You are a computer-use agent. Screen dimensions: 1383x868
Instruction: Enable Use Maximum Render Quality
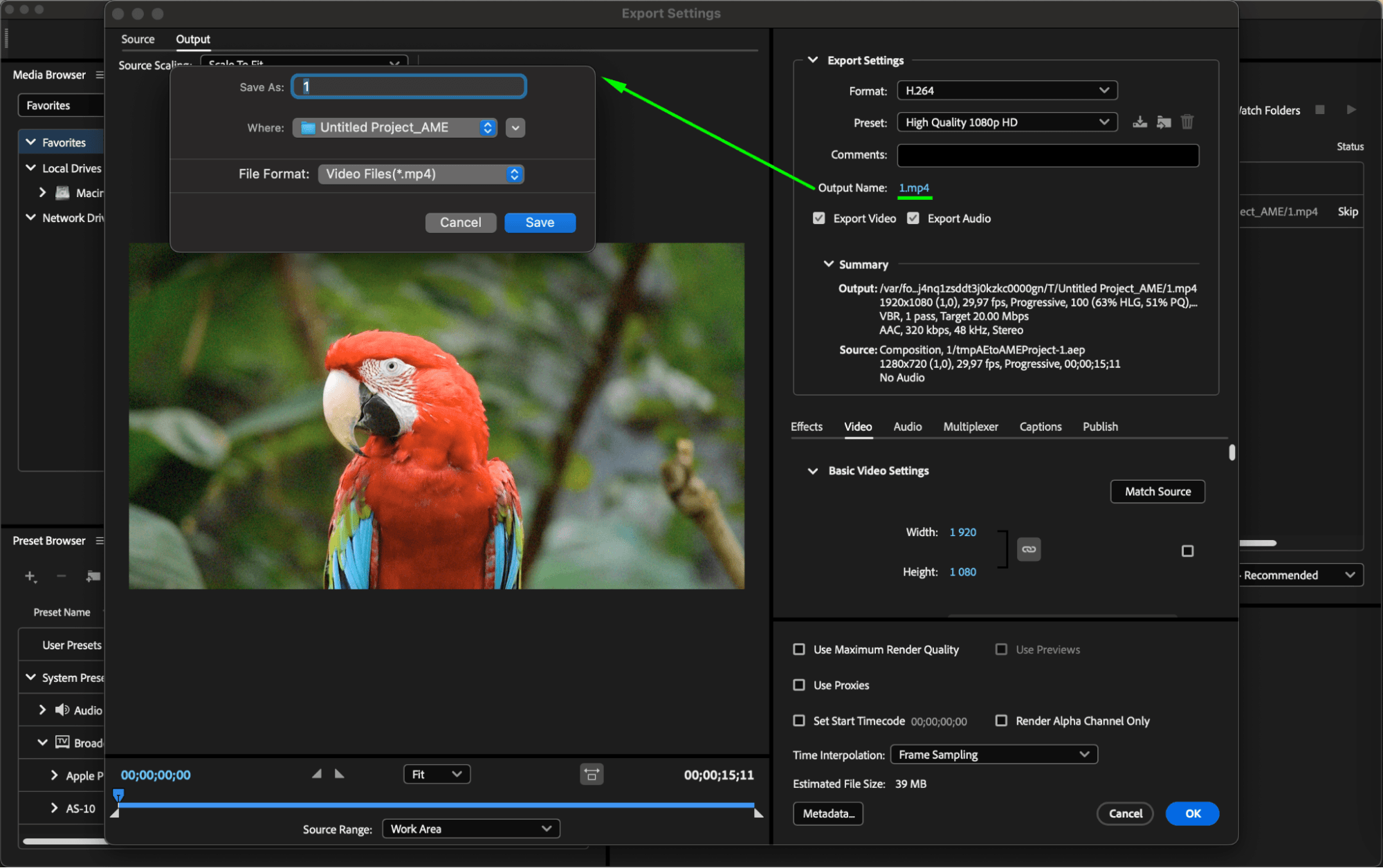799,649
